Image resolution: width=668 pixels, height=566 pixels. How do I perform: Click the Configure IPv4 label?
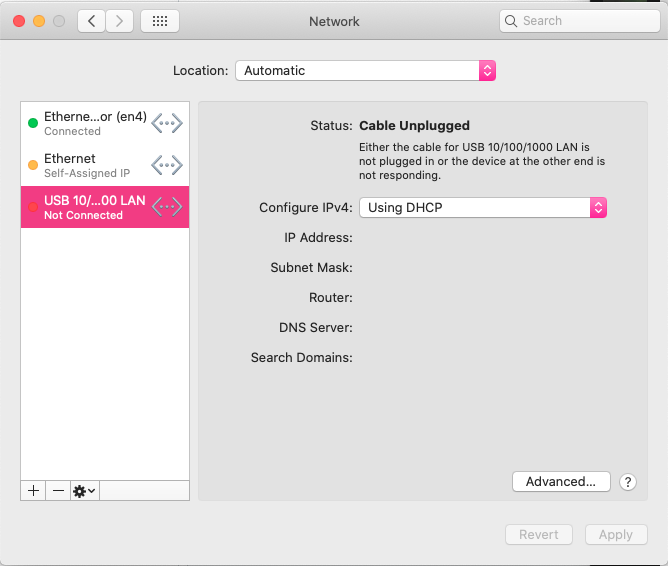306,207
